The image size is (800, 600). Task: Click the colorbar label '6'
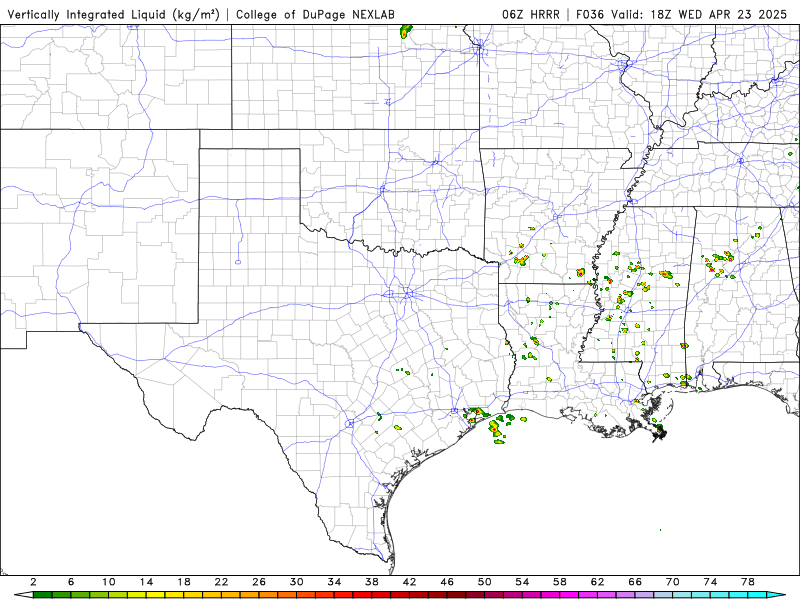71,582
